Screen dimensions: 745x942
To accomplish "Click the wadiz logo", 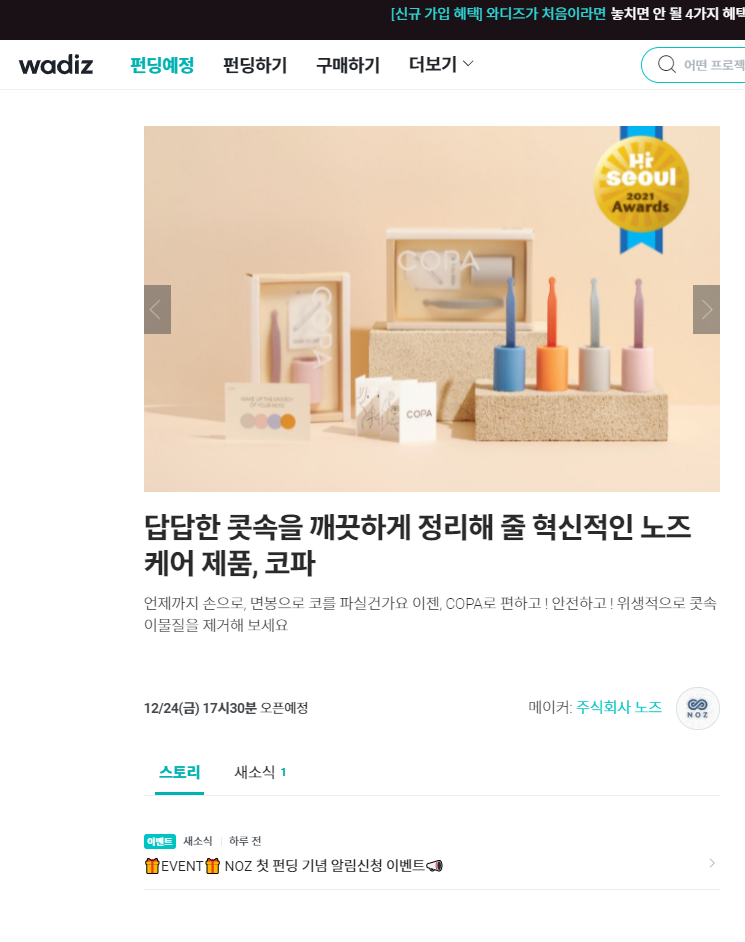I will (56, 65).
